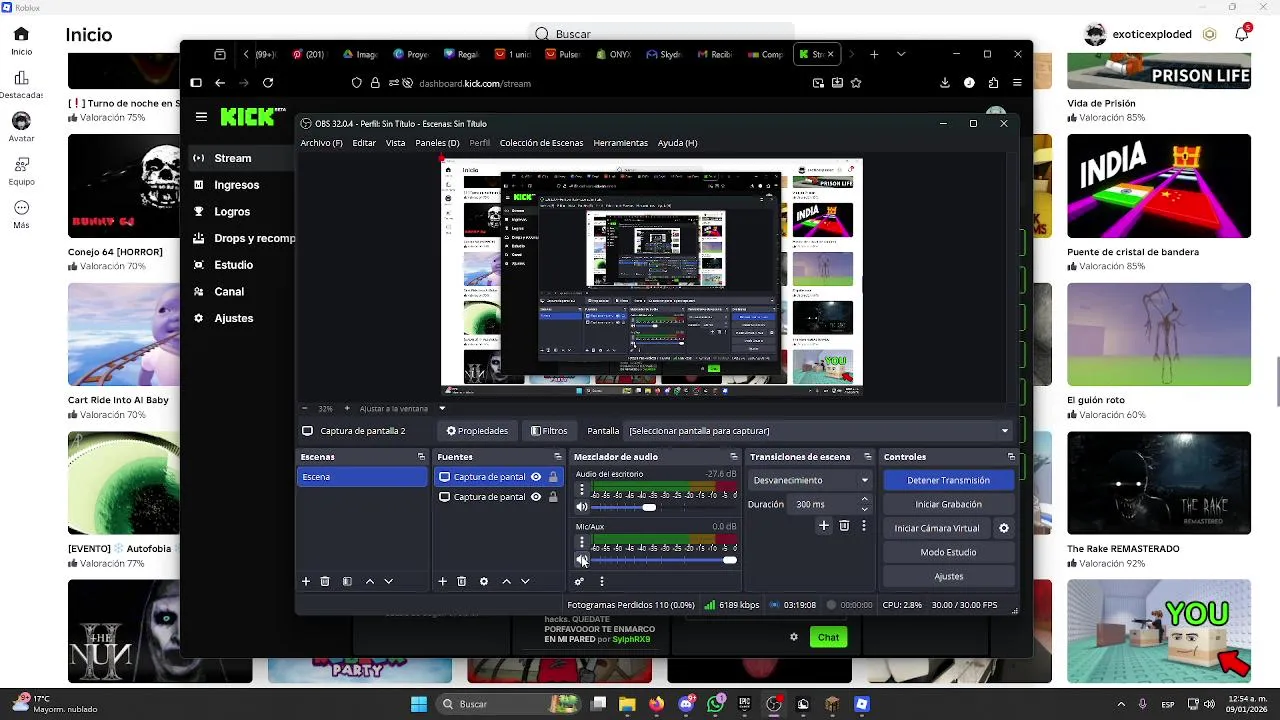This screenshot has width=1280, height=720.
Task: Reload the browser page
Action: (268, 83)
